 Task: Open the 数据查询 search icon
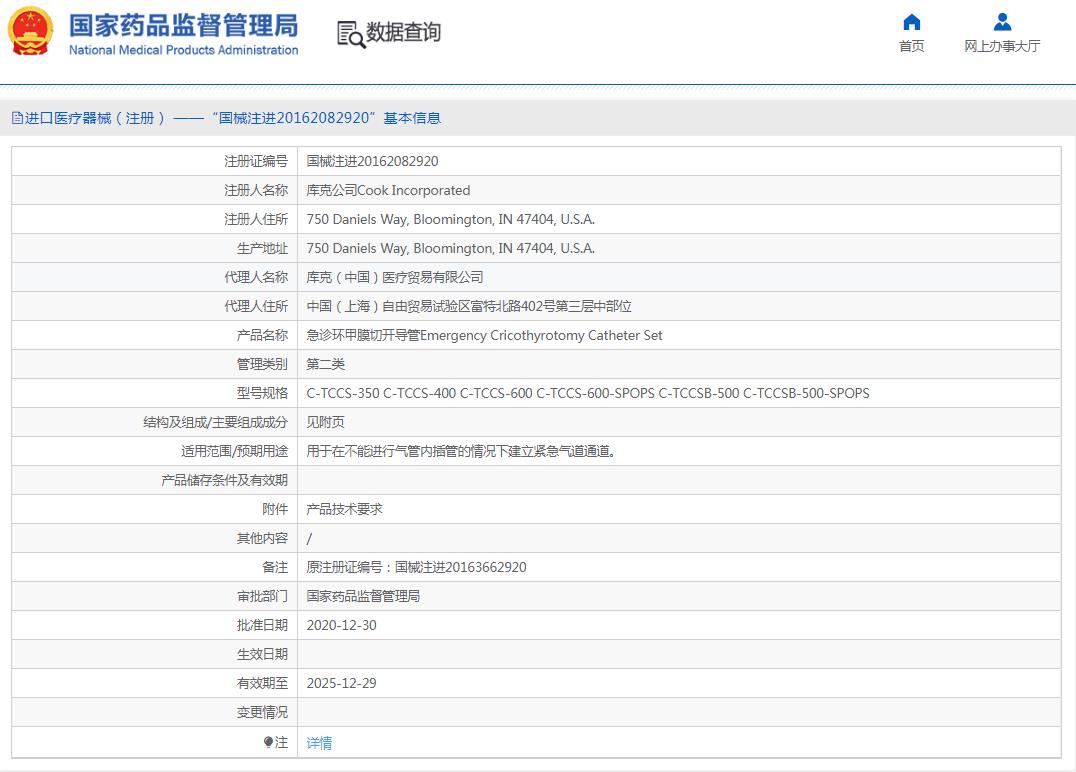click(x=351, y=34)
